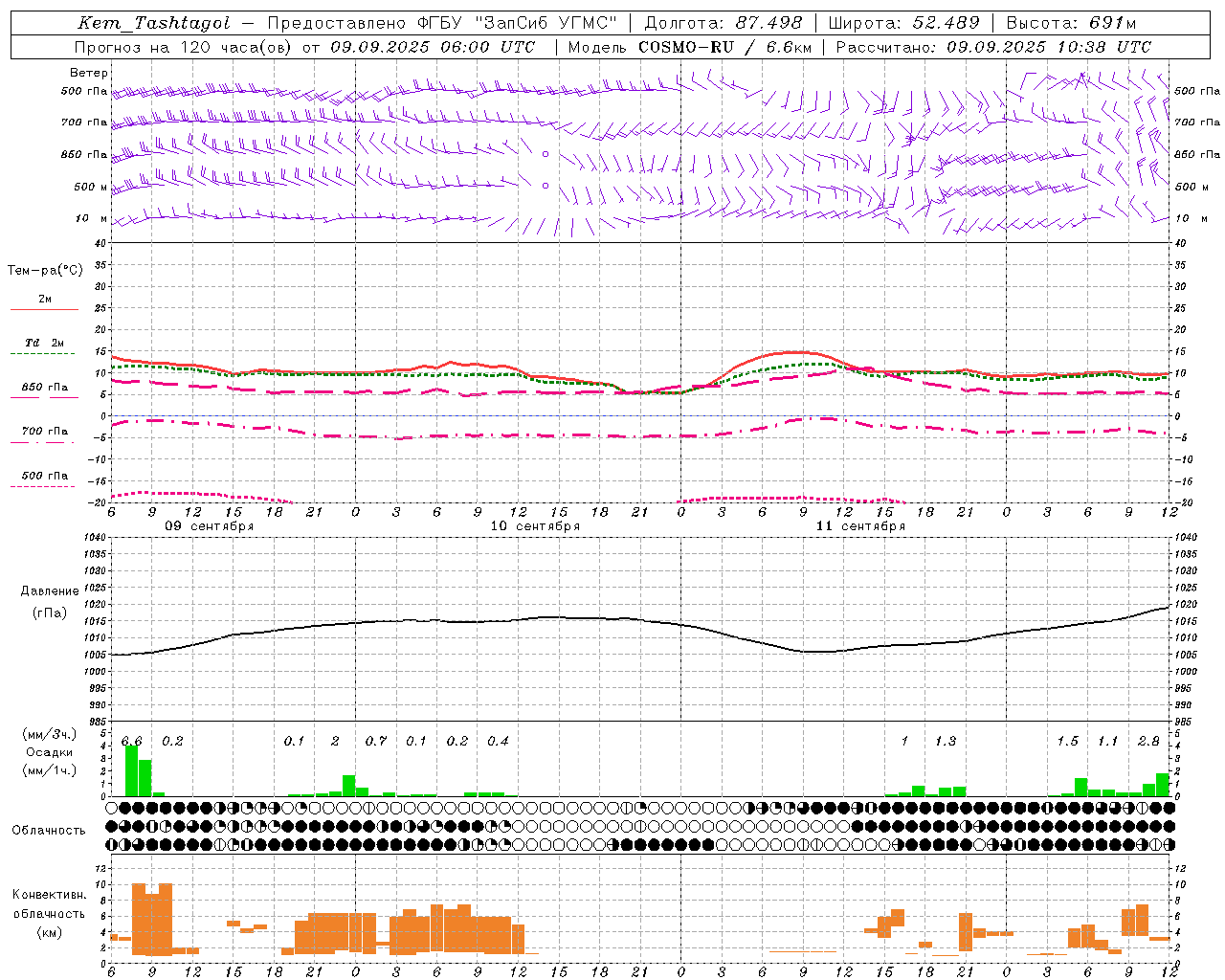Click the 10 сентября date label
The width and height of the screenshot is (1225, 980).
[x=535, y=526]
